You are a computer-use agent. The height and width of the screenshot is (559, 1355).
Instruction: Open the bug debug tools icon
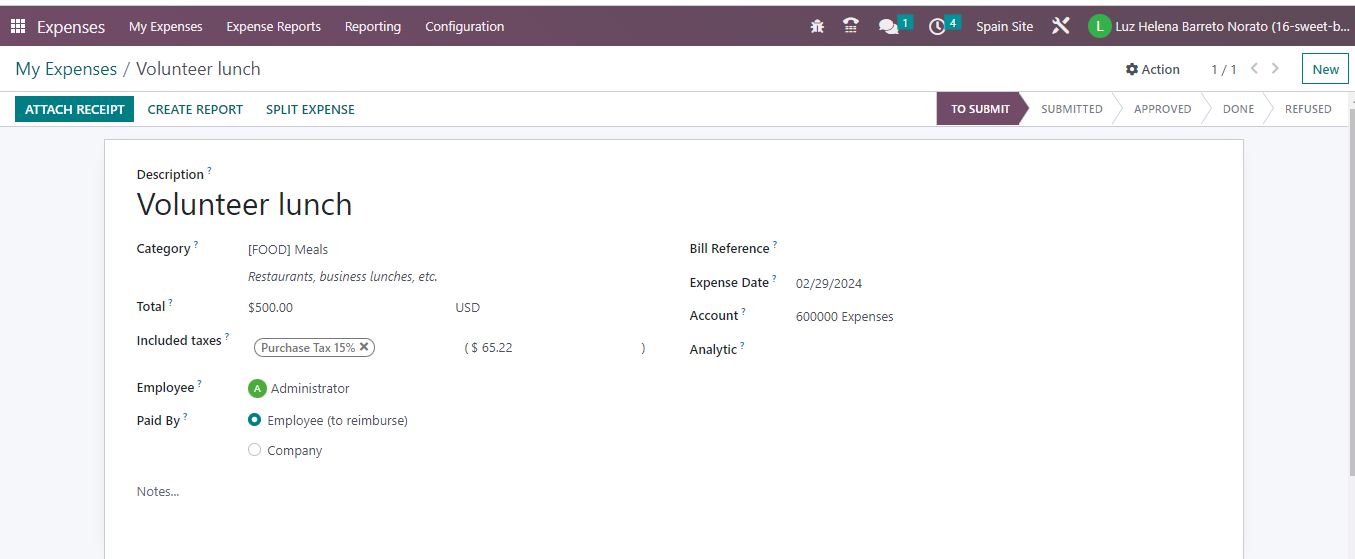tap(817, 27)
